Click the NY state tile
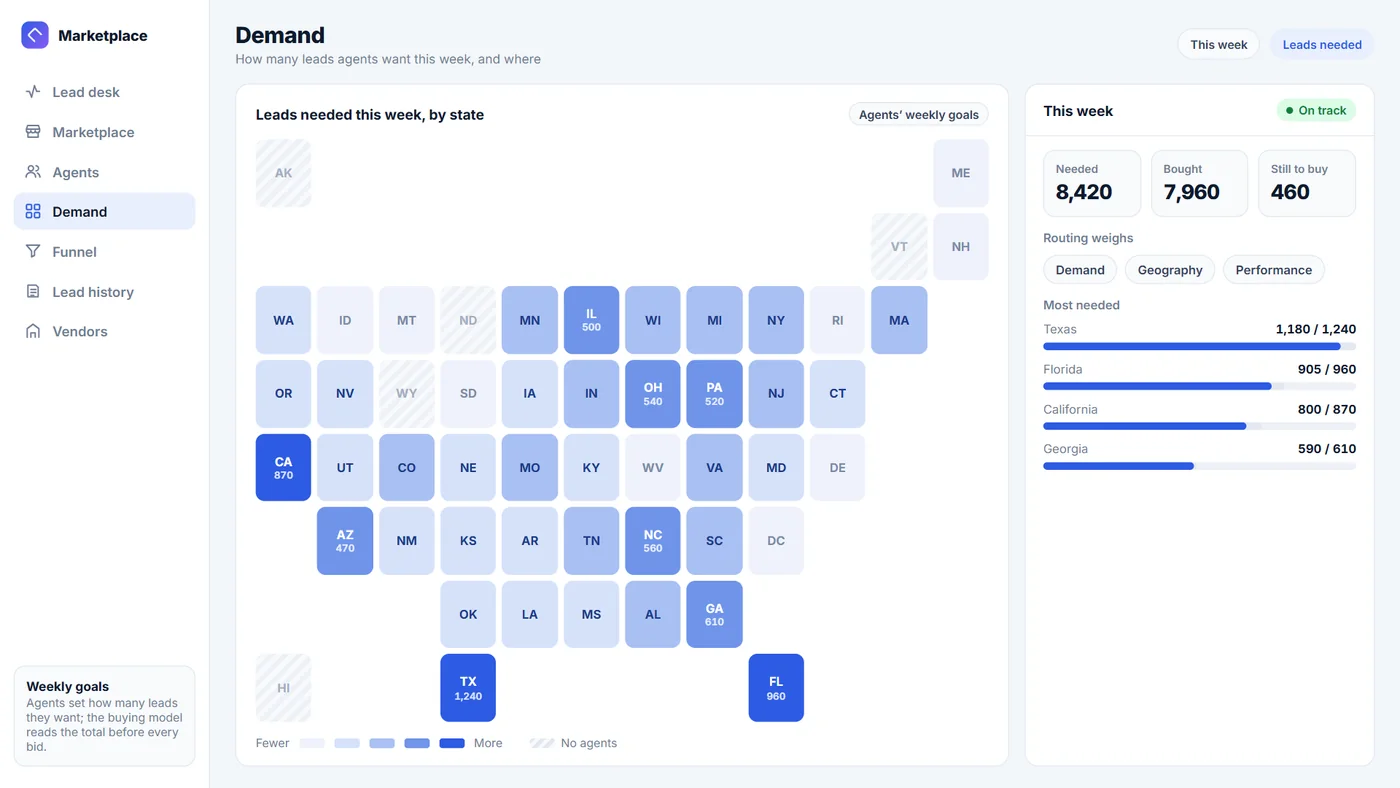1400x788 pixels. pos(776,320)
